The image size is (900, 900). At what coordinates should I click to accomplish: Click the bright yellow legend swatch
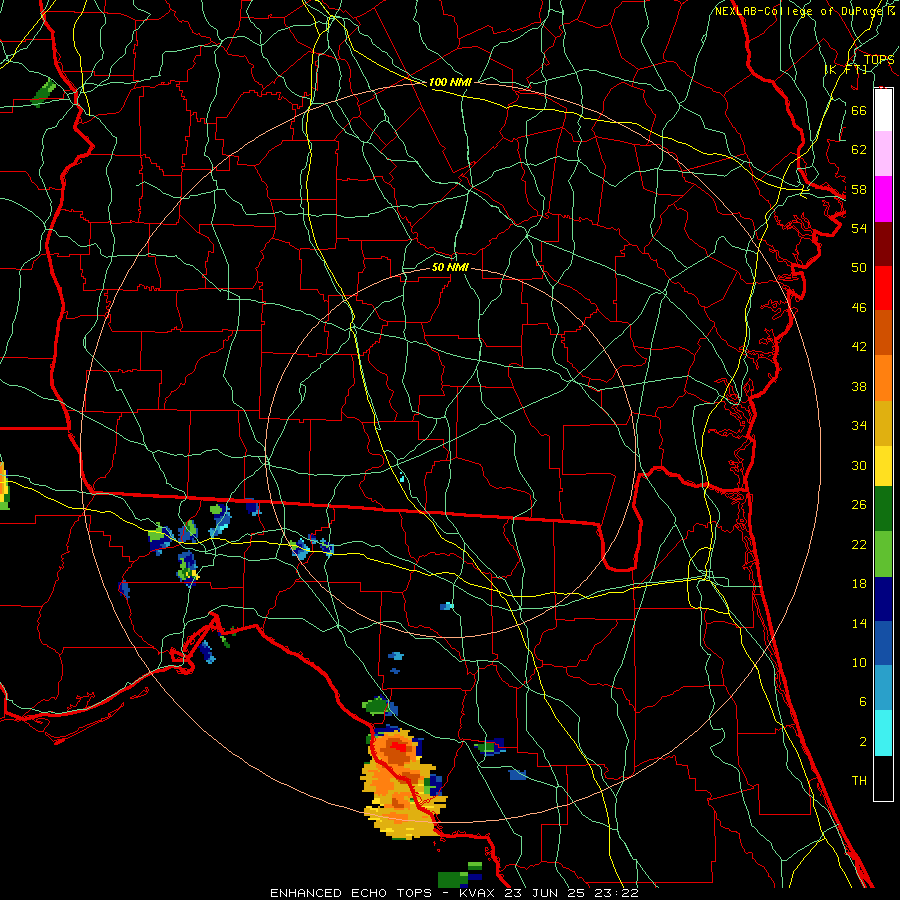pyautogui.click(x=883, y=465)
